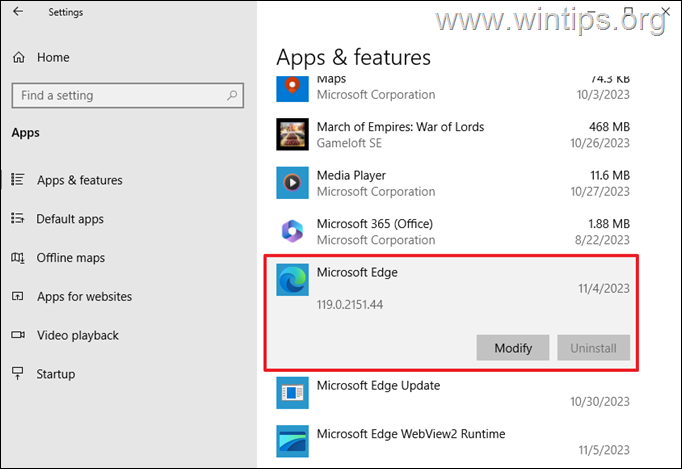Viewport: 682px width, 469px height.
Task: Go to Offline maps settings
Action: (71, 258)
